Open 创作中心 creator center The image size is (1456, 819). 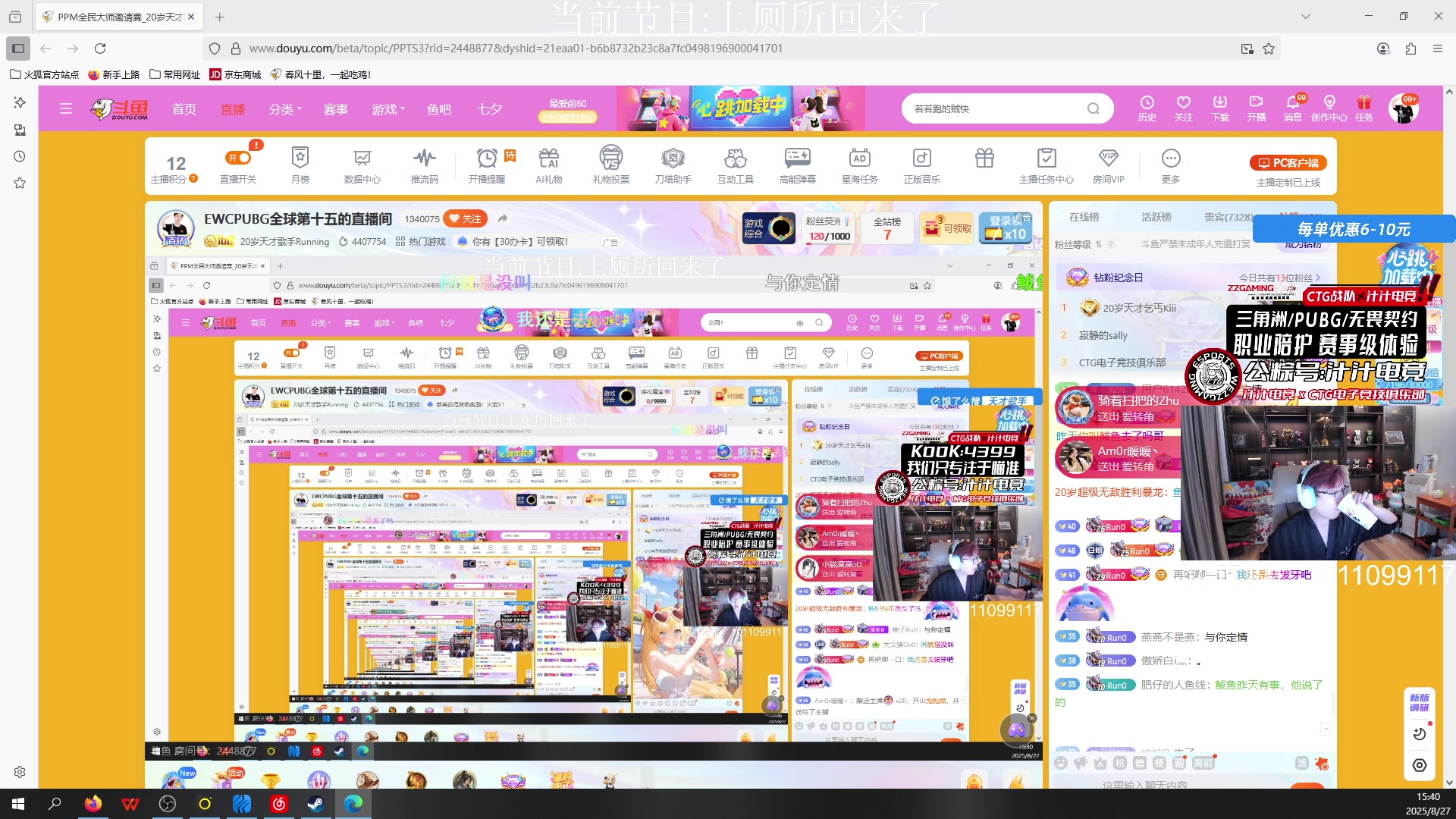click(1329, 108)
